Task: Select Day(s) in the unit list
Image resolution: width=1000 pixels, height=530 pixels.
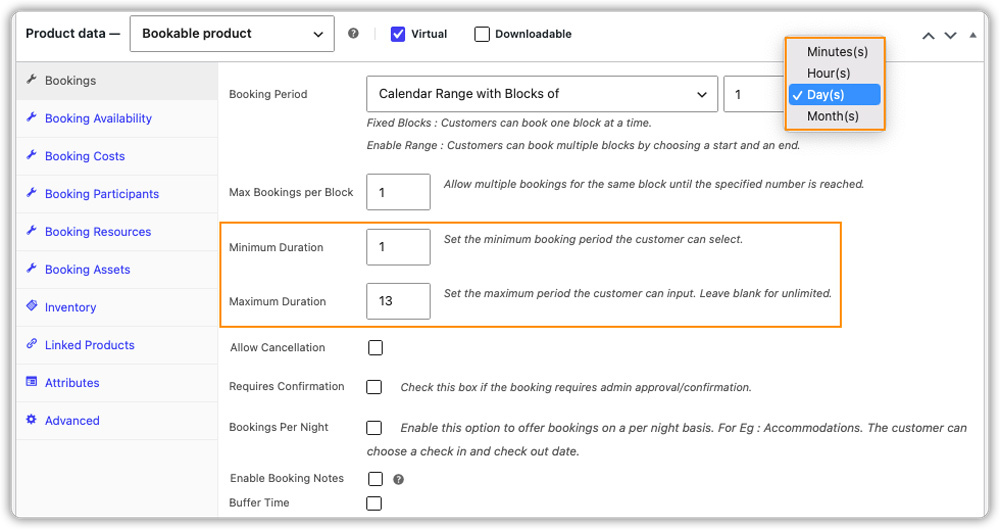Action: point(835,94)
